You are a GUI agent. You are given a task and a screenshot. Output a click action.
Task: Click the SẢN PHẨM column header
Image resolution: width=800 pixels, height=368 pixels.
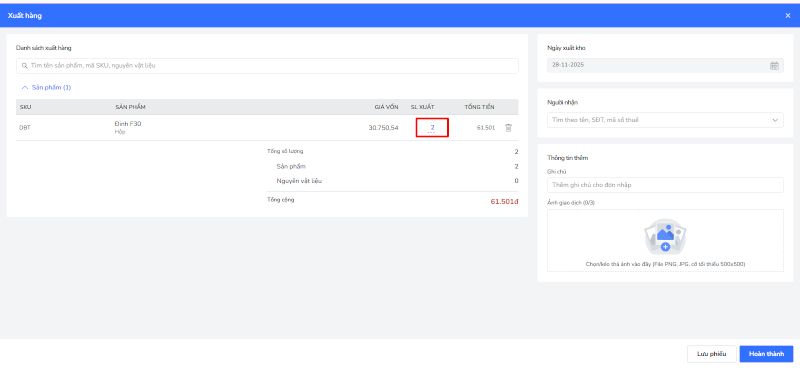pyautogui.click(x=131, y=107)
